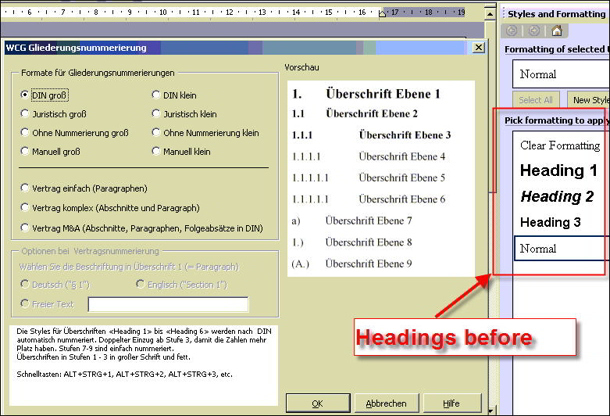Click the New Style button
This screenshot has height=416, width=610.
click(x=587, y=100)
